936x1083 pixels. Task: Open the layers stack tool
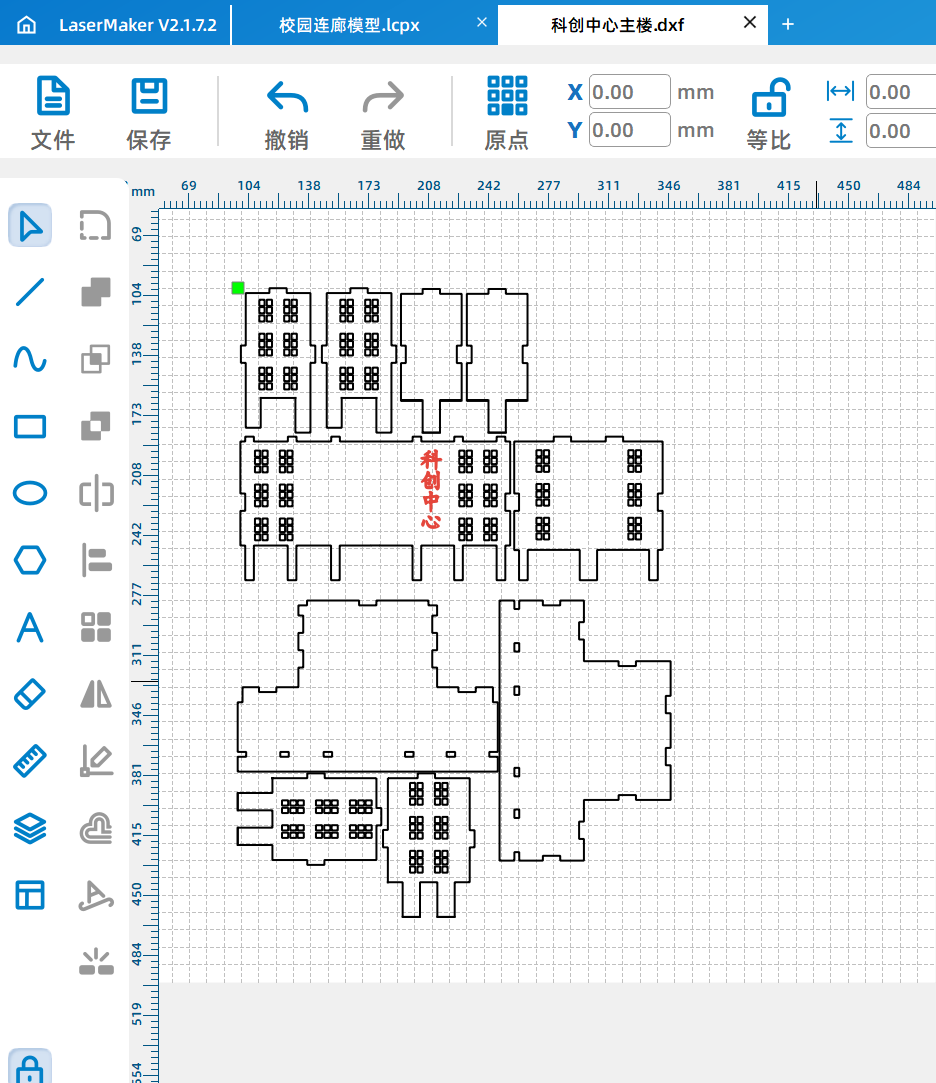click(30, 828)
